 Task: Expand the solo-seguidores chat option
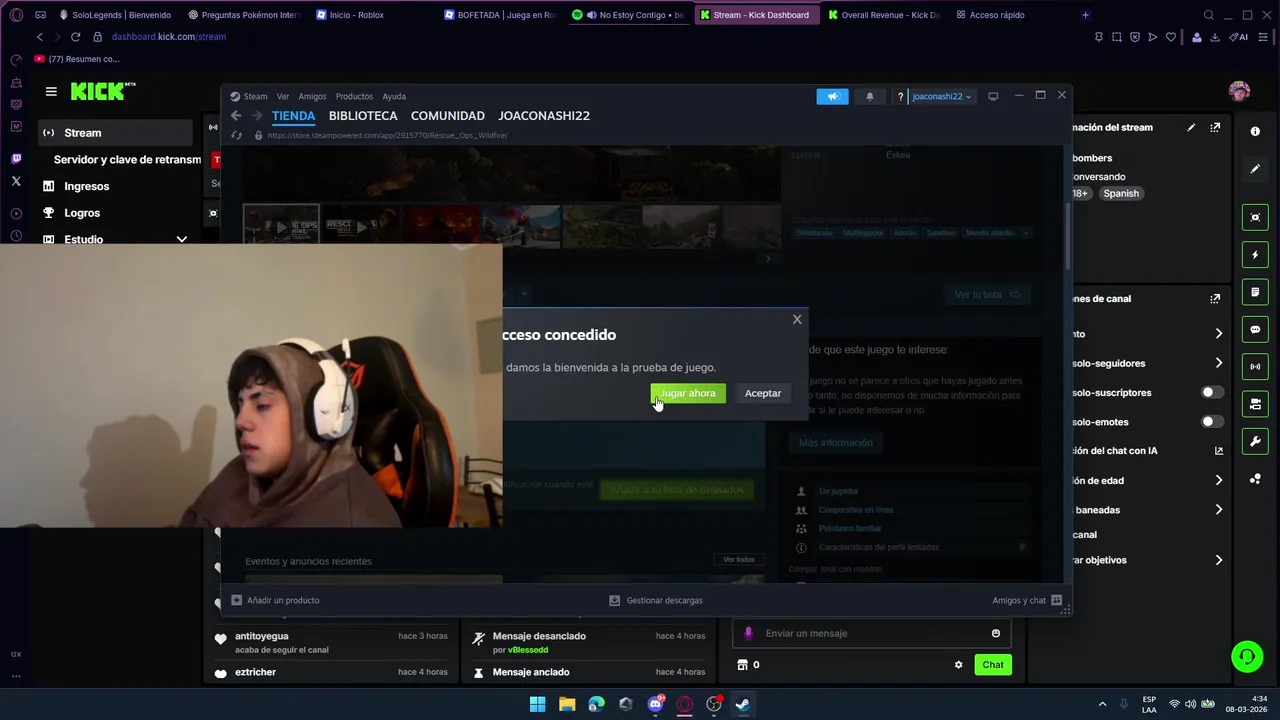(1218, 363)
